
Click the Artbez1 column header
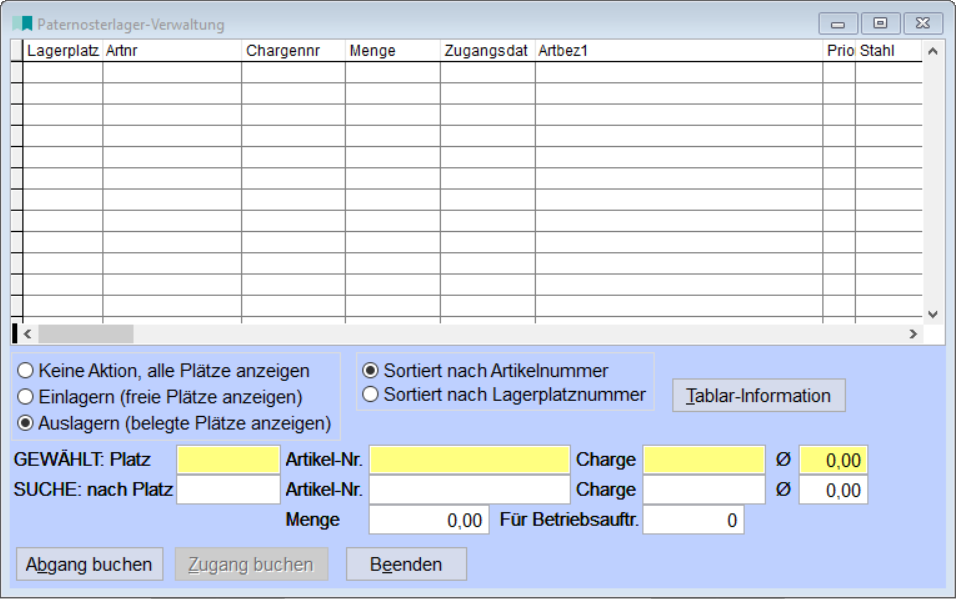pos(678,51)
